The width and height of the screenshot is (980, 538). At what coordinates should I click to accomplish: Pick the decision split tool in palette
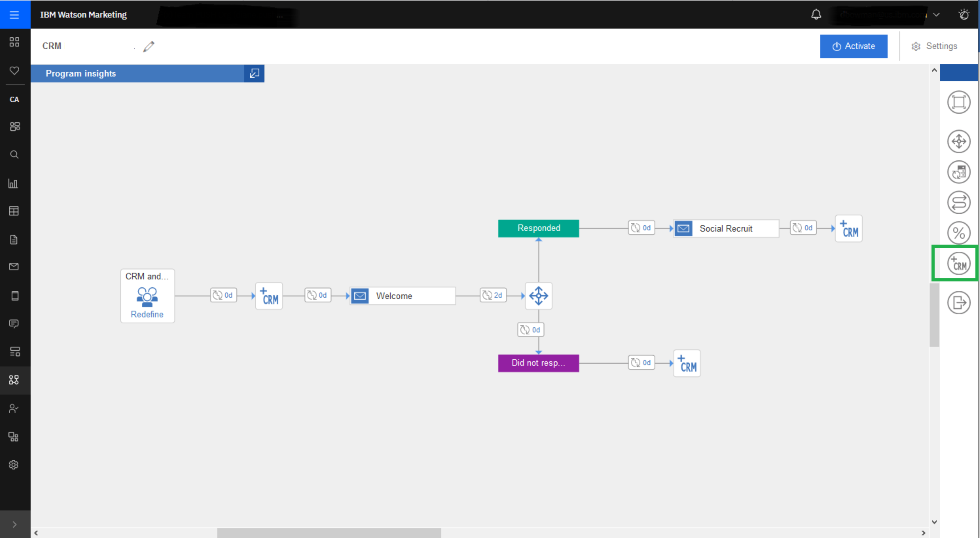[959, 141]
